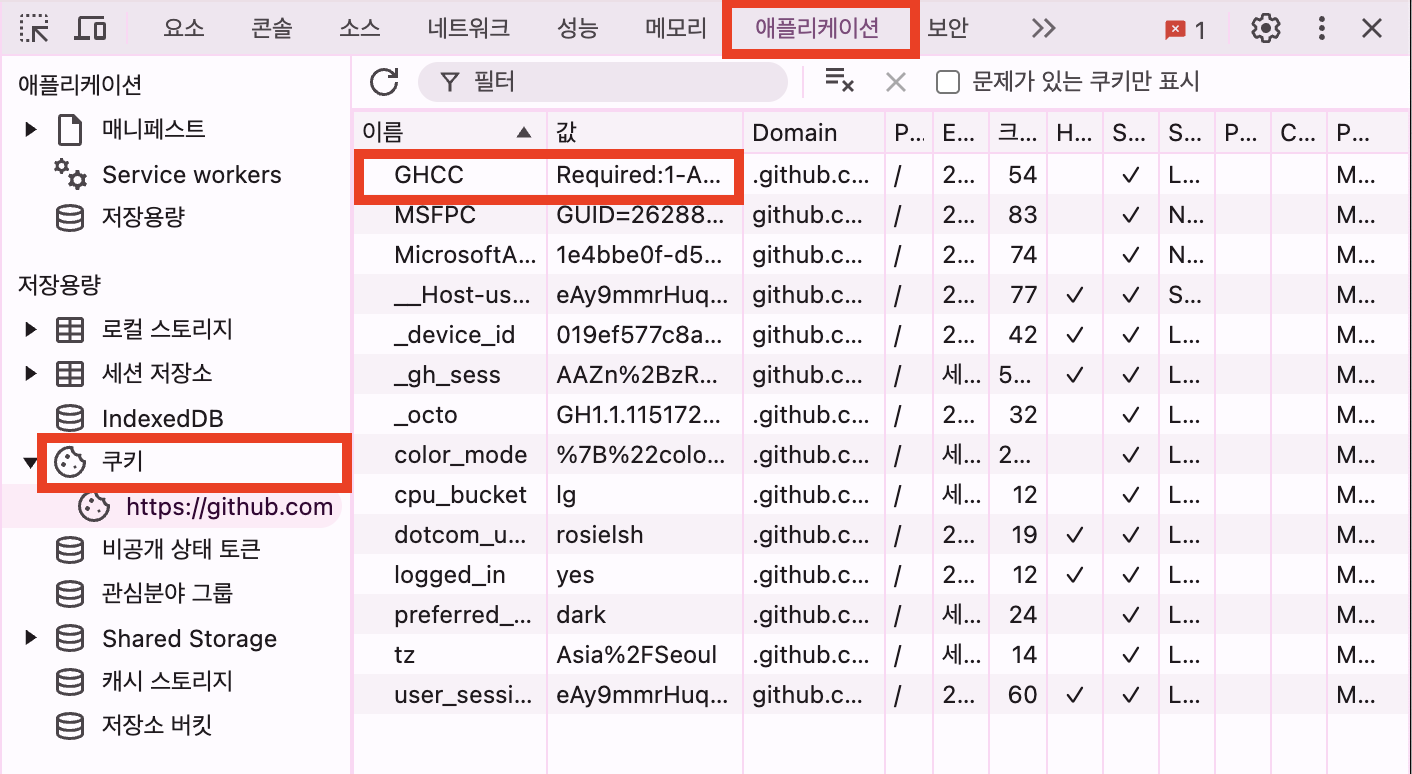Image resolution: width=1412 pixels, height=774 pixels.
Task: Select the color_mode cookie name
Action: tap(460, 455)
